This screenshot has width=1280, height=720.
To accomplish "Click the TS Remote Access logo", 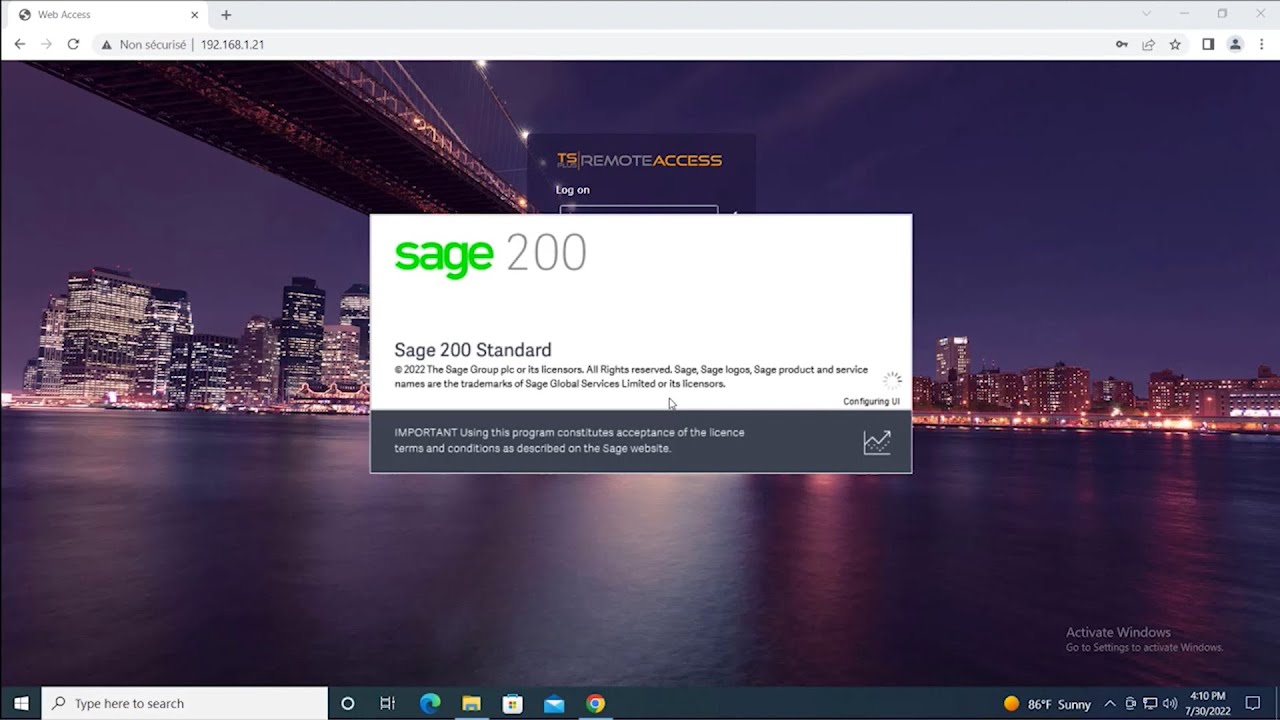I will click(x=639, y=160).
